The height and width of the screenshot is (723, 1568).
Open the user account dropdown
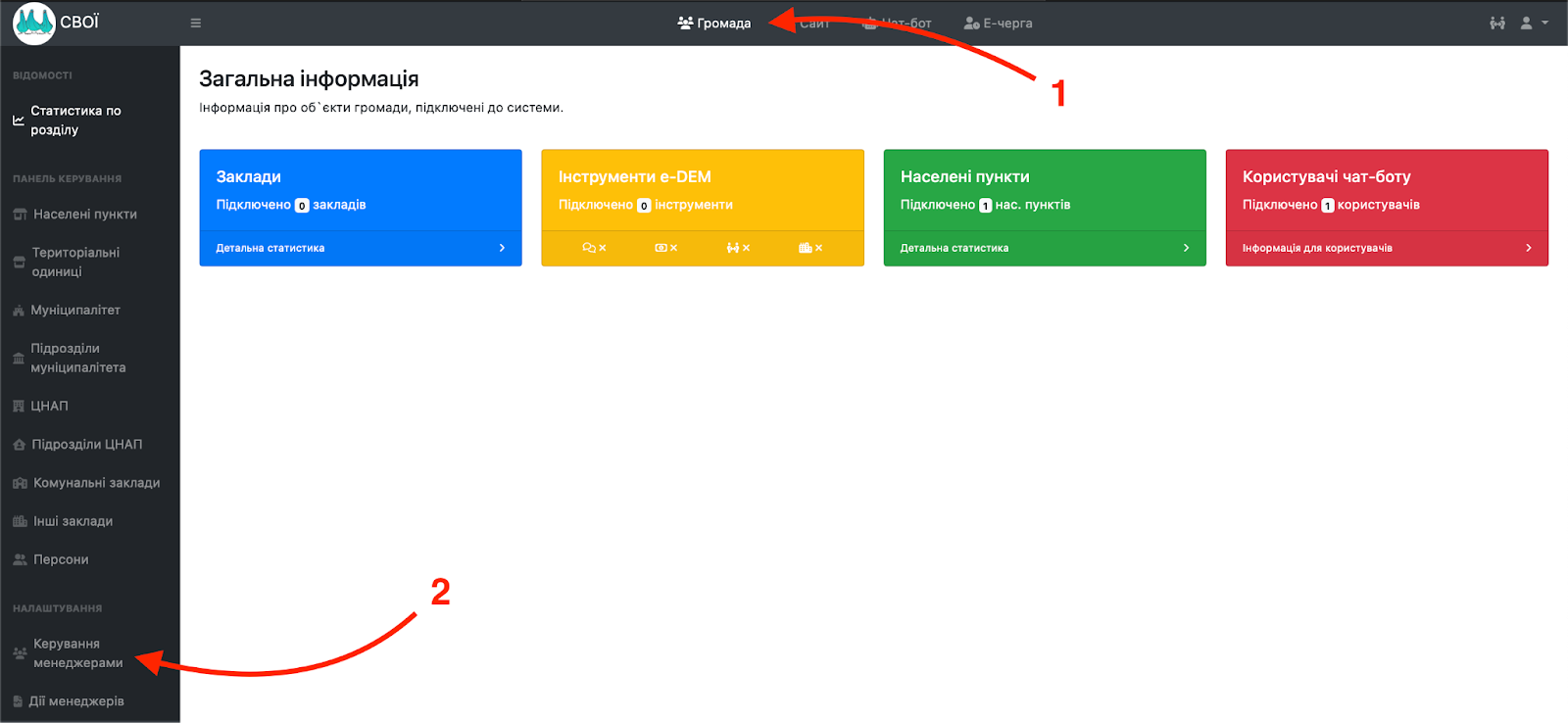pyautogui.click(x=1534, y=24)
